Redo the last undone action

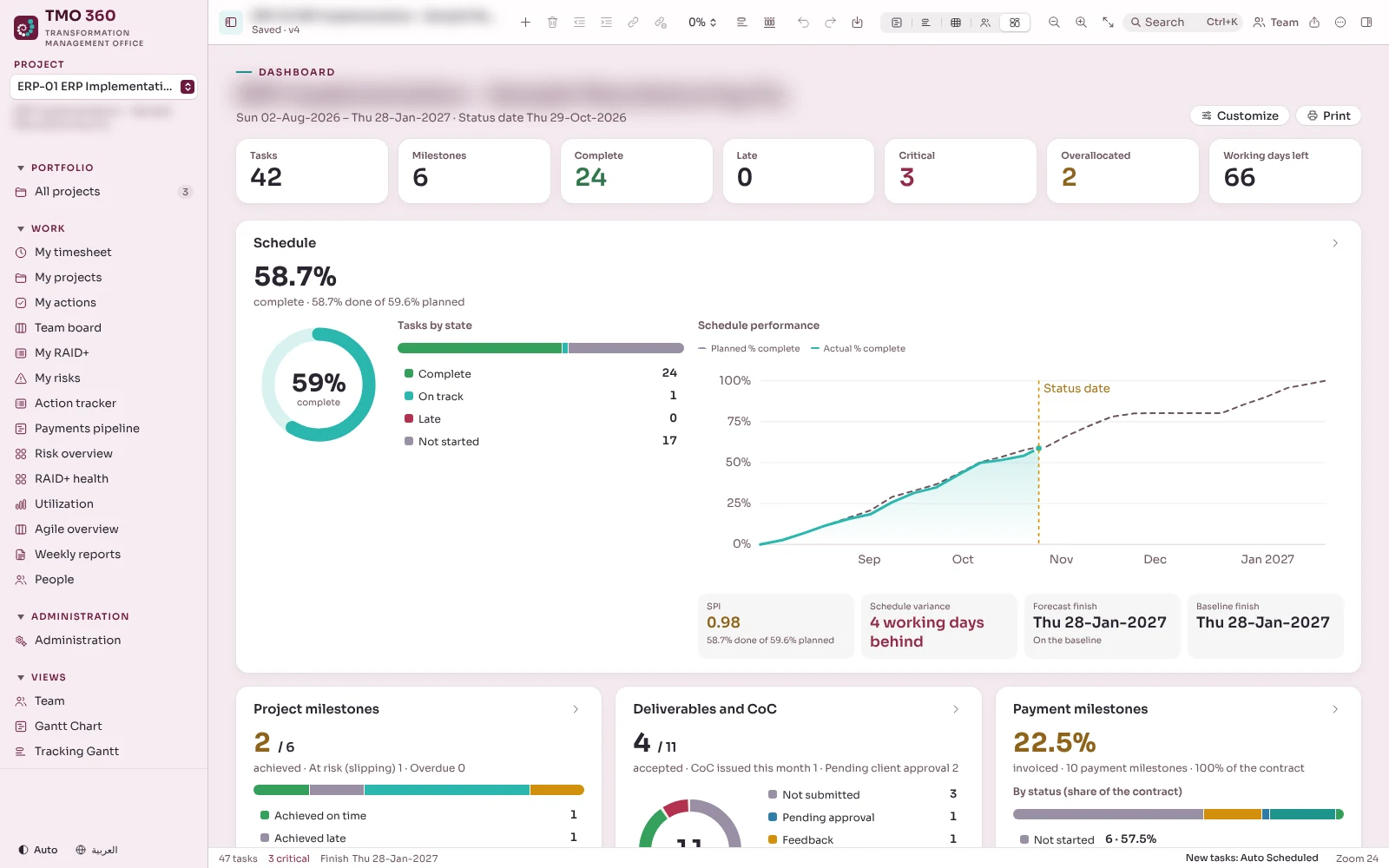coord(830,23)
